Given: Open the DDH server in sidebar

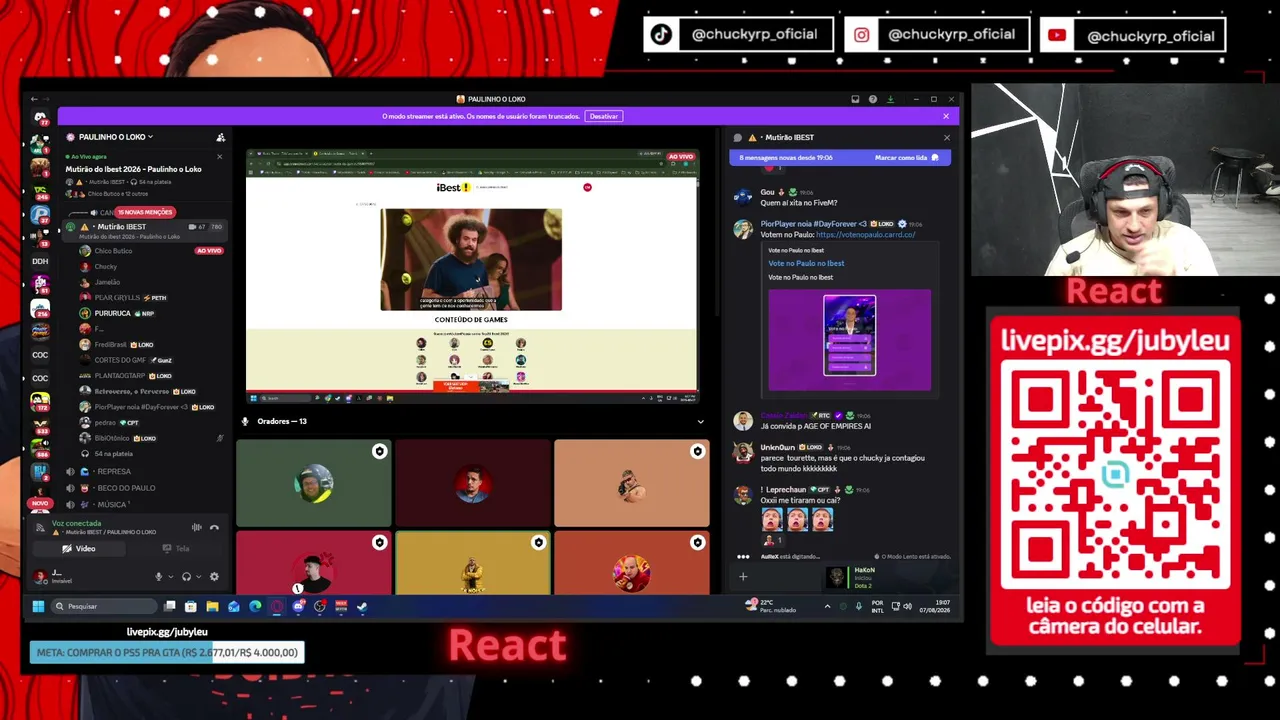Looking at the screenshot, I should (40, 261).
